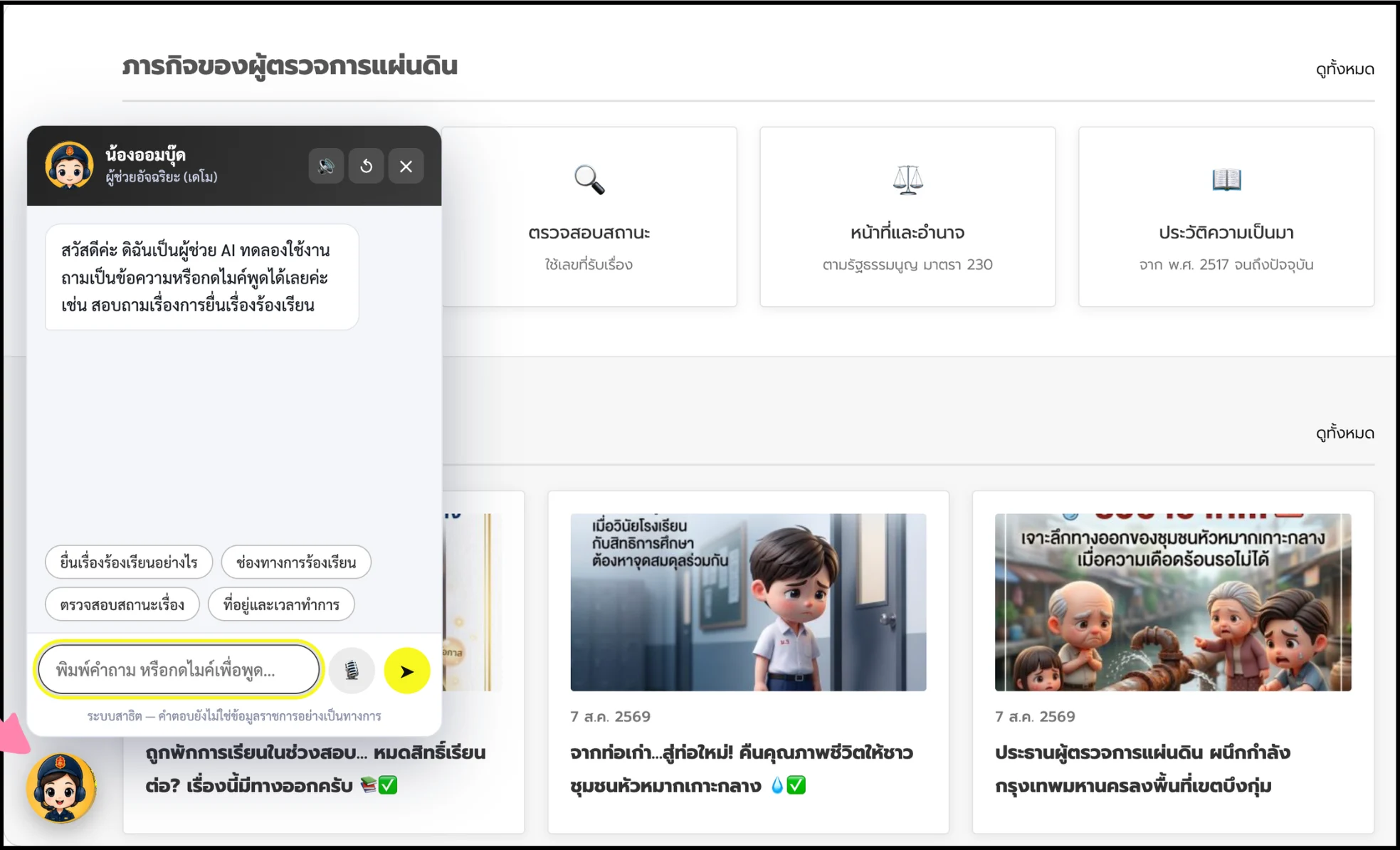Open article ประธานผู้ตรวจการแผ่นดิน ผนึกกำลัง headline
This screenshot has width=1400, height=850.
[x=1142, y=769]
